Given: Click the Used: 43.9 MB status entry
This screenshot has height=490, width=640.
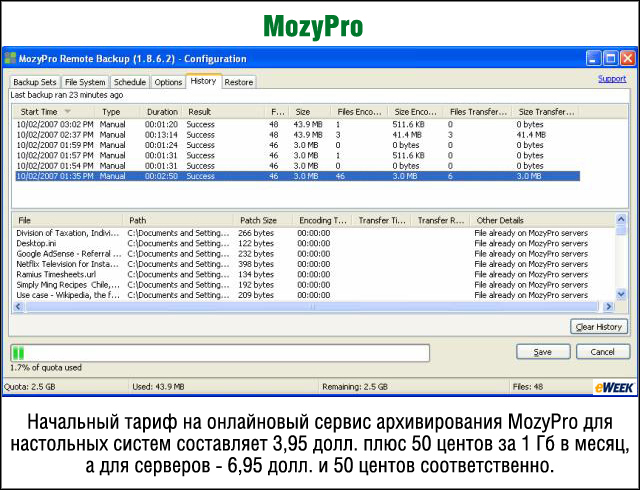Looking at the screenshot, I should click(x=158, y=386).
